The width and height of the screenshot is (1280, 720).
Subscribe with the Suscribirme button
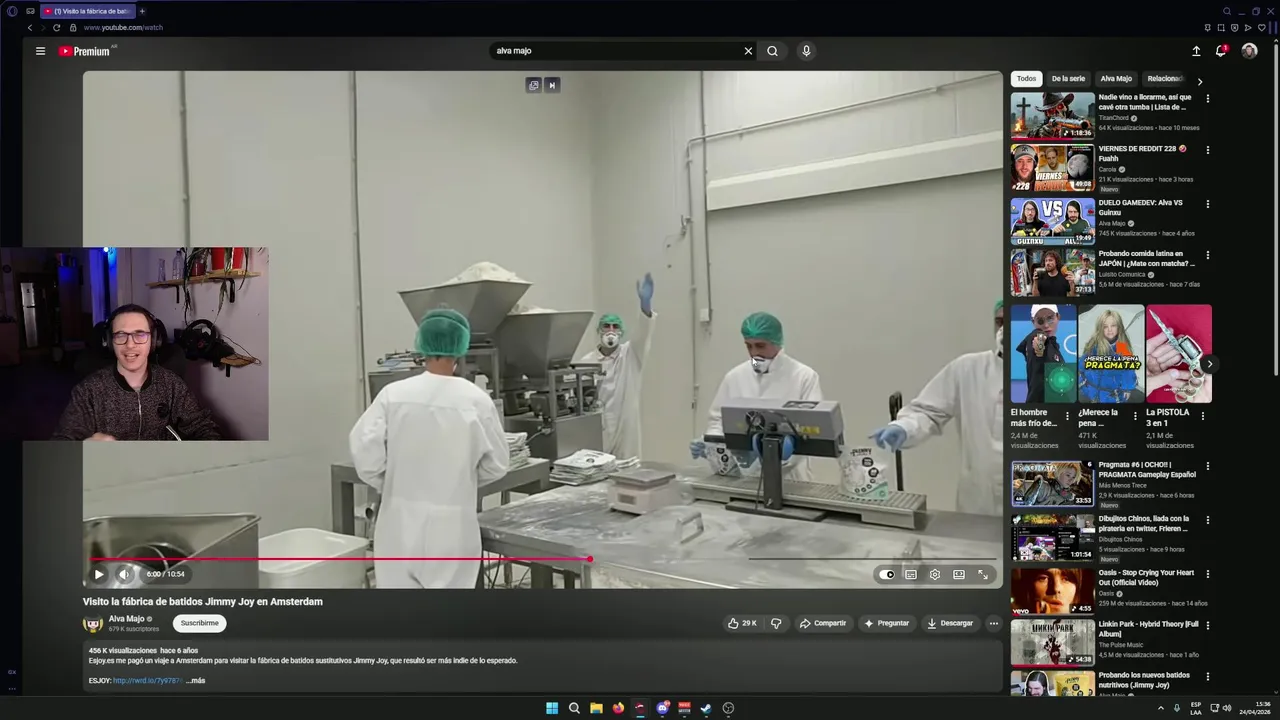tap(199, 623)
